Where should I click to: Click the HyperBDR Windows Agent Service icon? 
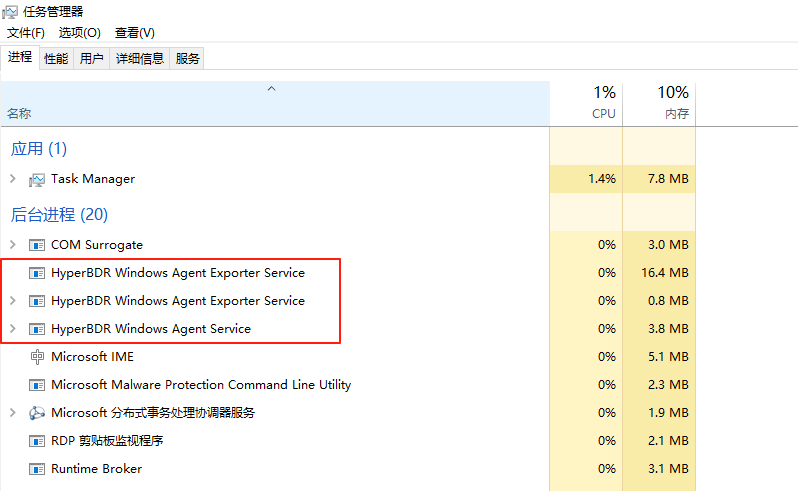pos(37,329)
